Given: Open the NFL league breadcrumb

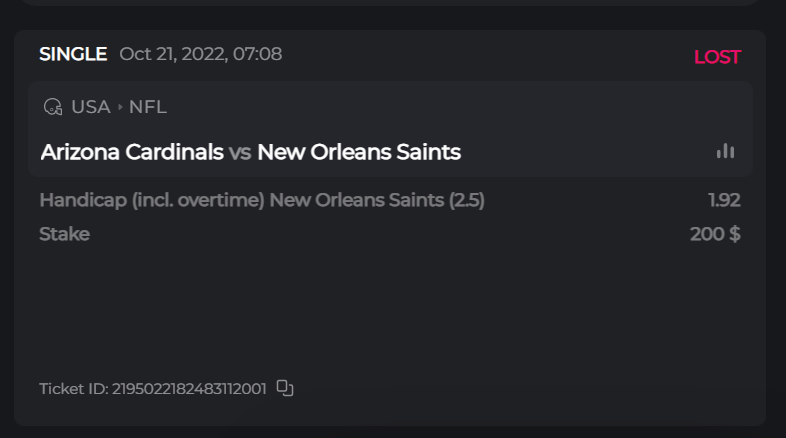Looking at the screenshot, I should [148, 107].
